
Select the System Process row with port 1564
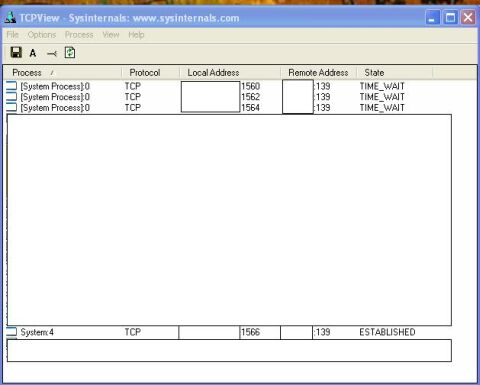pos(205,108)
